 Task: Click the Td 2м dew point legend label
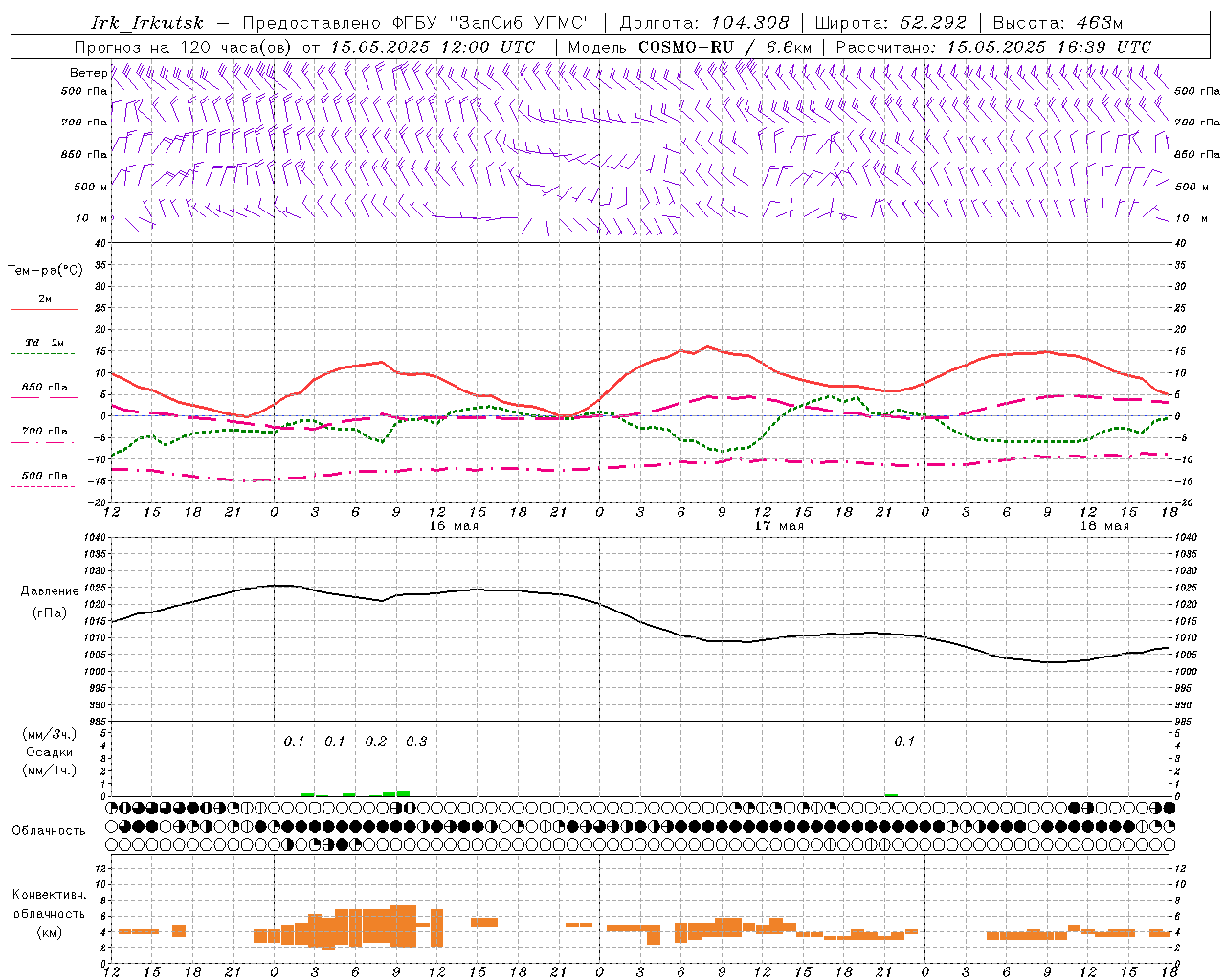point(45,343)
